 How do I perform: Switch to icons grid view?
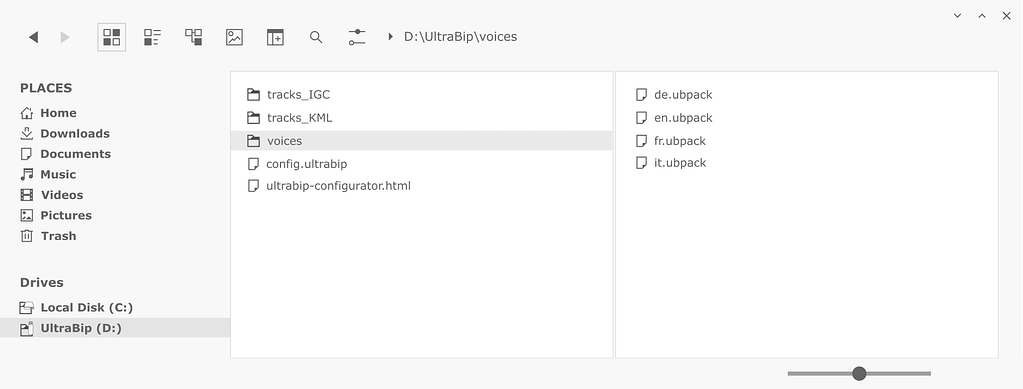(112, 37)
